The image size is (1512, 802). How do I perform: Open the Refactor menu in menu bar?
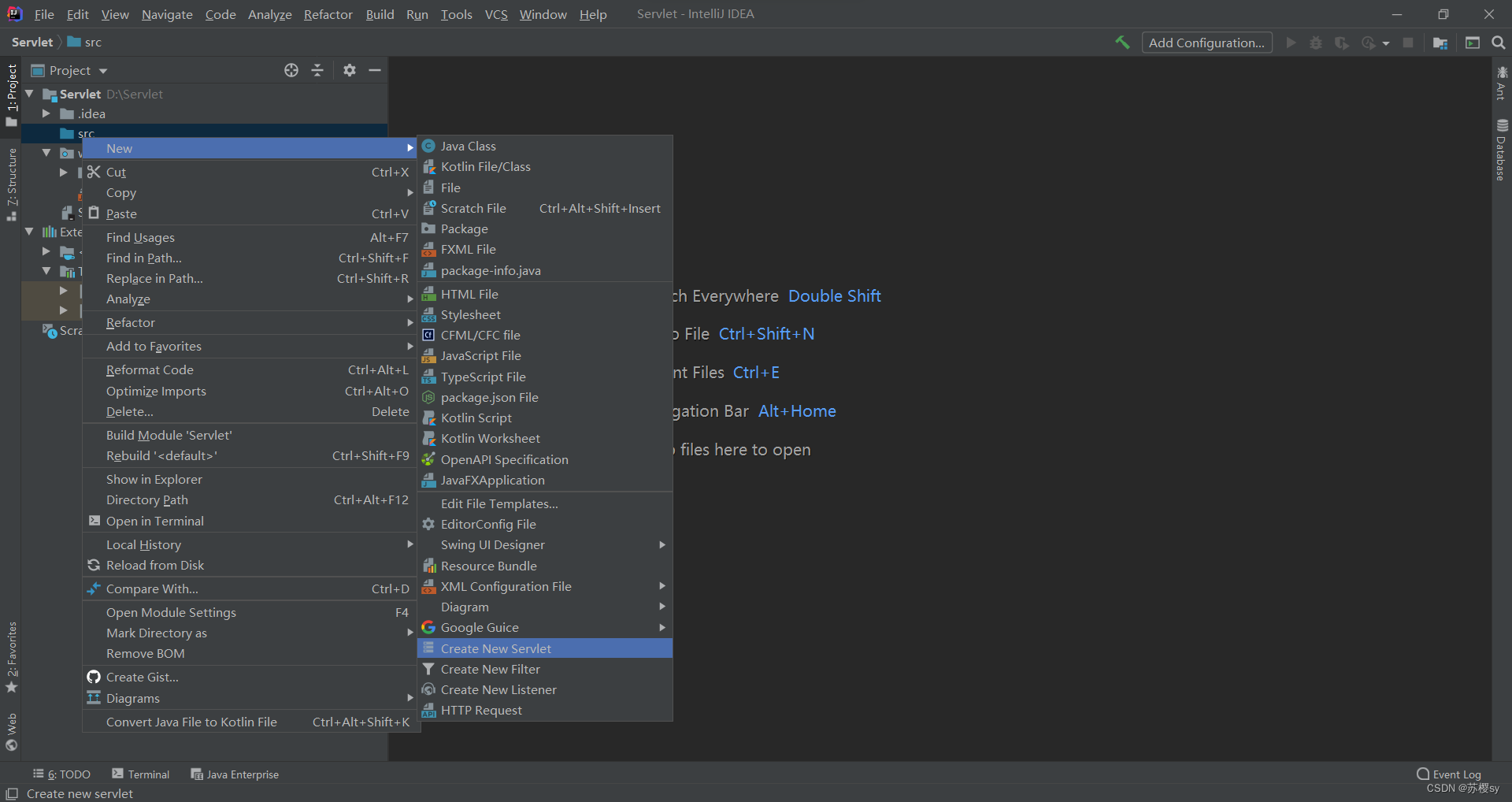tap(328, 14)
